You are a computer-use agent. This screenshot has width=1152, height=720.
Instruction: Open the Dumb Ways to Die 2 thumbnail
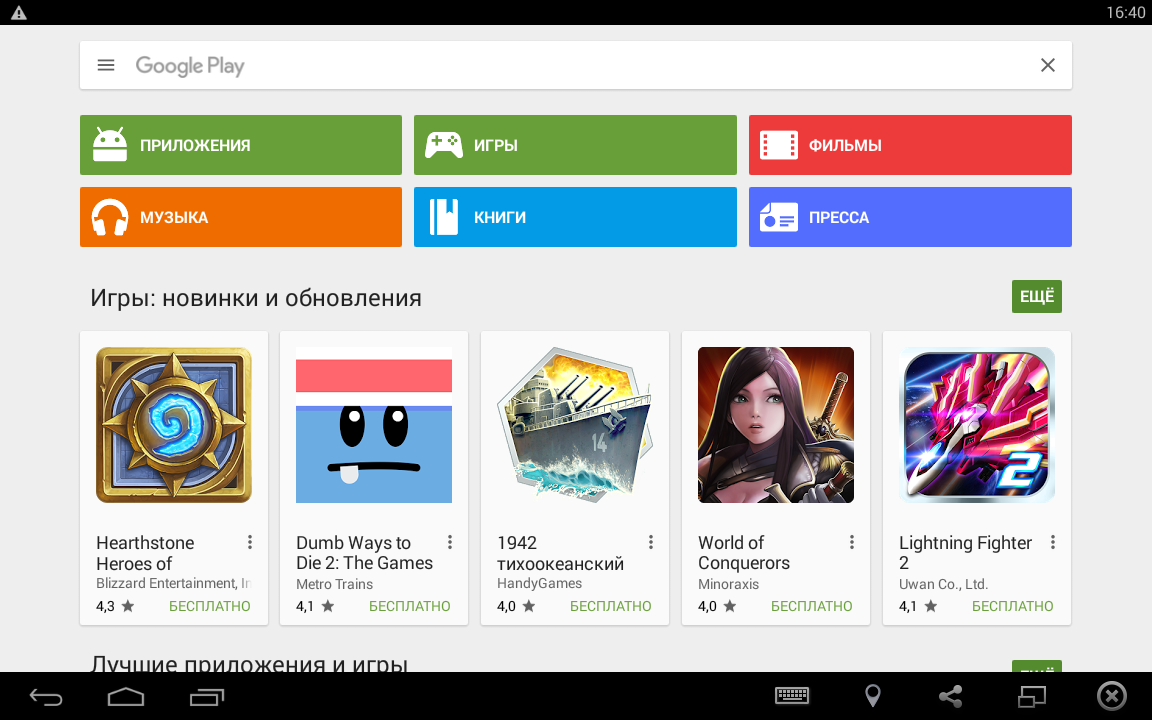click(374, 425)
